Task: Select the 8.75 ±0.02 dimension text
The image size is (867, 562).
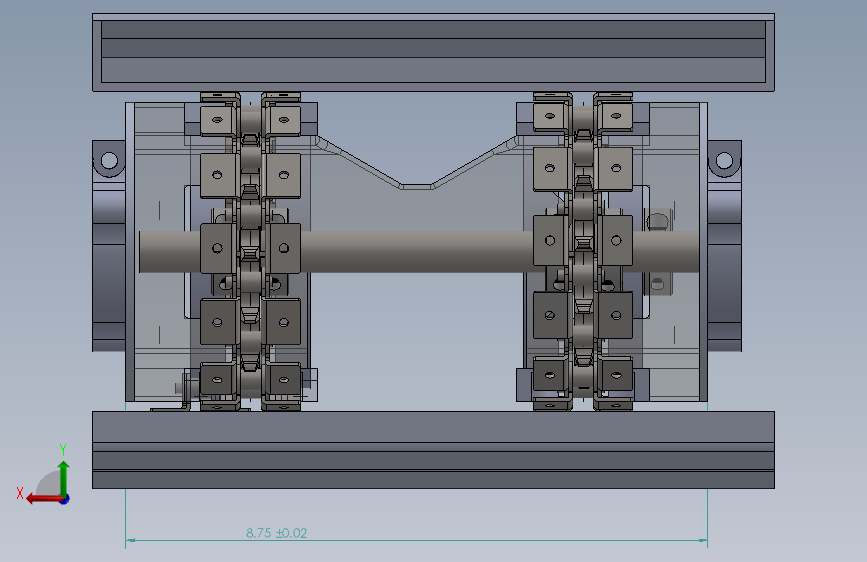Action: (276, 533)
